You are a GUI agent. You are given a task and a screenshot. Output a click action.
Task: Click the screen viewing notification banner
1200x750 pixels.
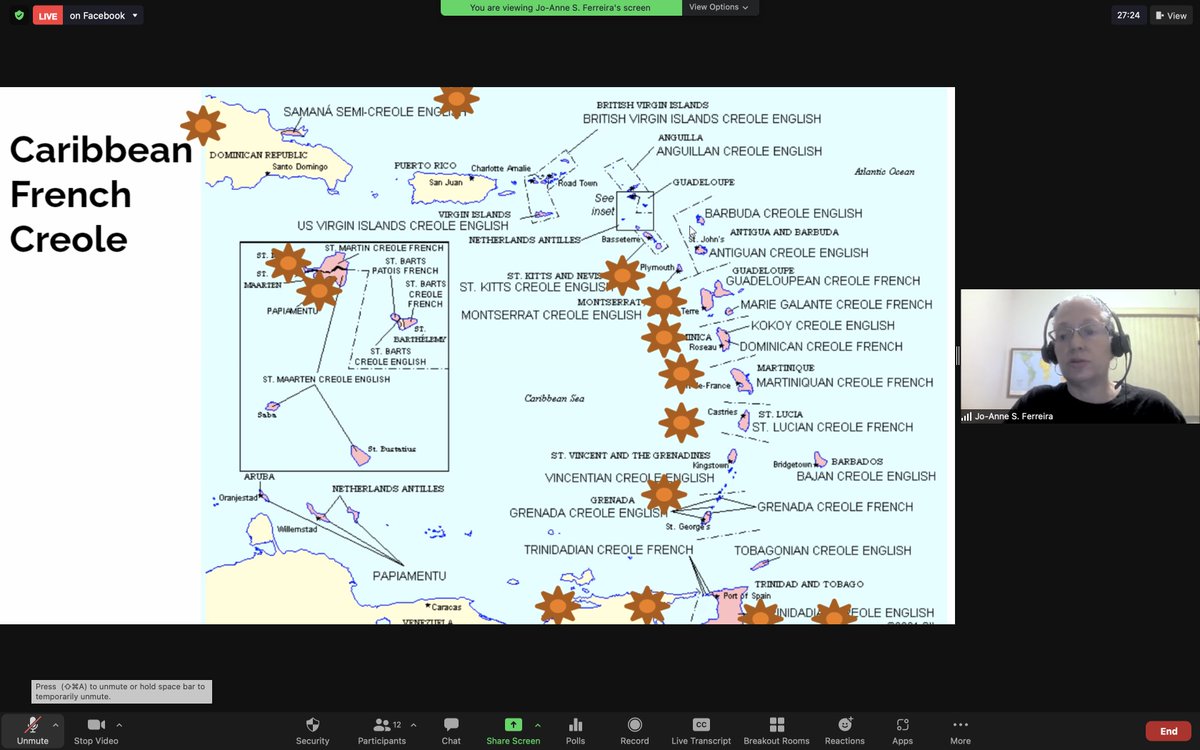point(561,7)
